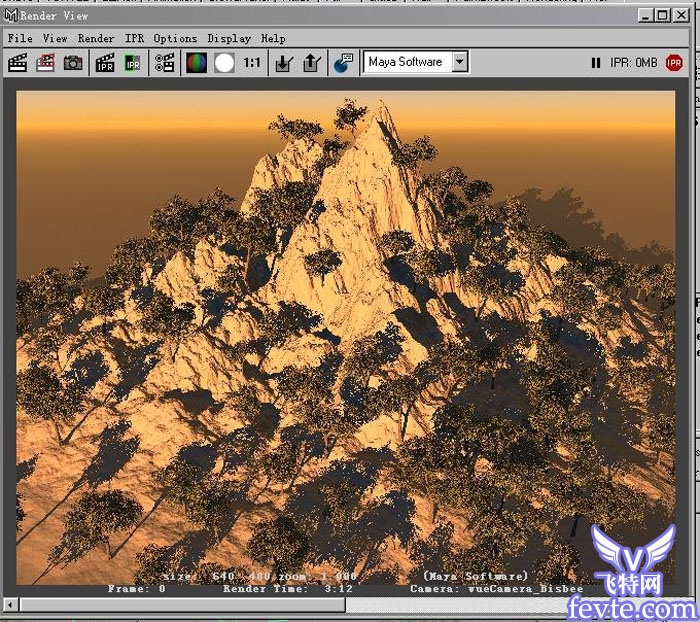Open the IPR menu
Image resolution: width=700 pixels, height=622 pixels.
[134, 38]
